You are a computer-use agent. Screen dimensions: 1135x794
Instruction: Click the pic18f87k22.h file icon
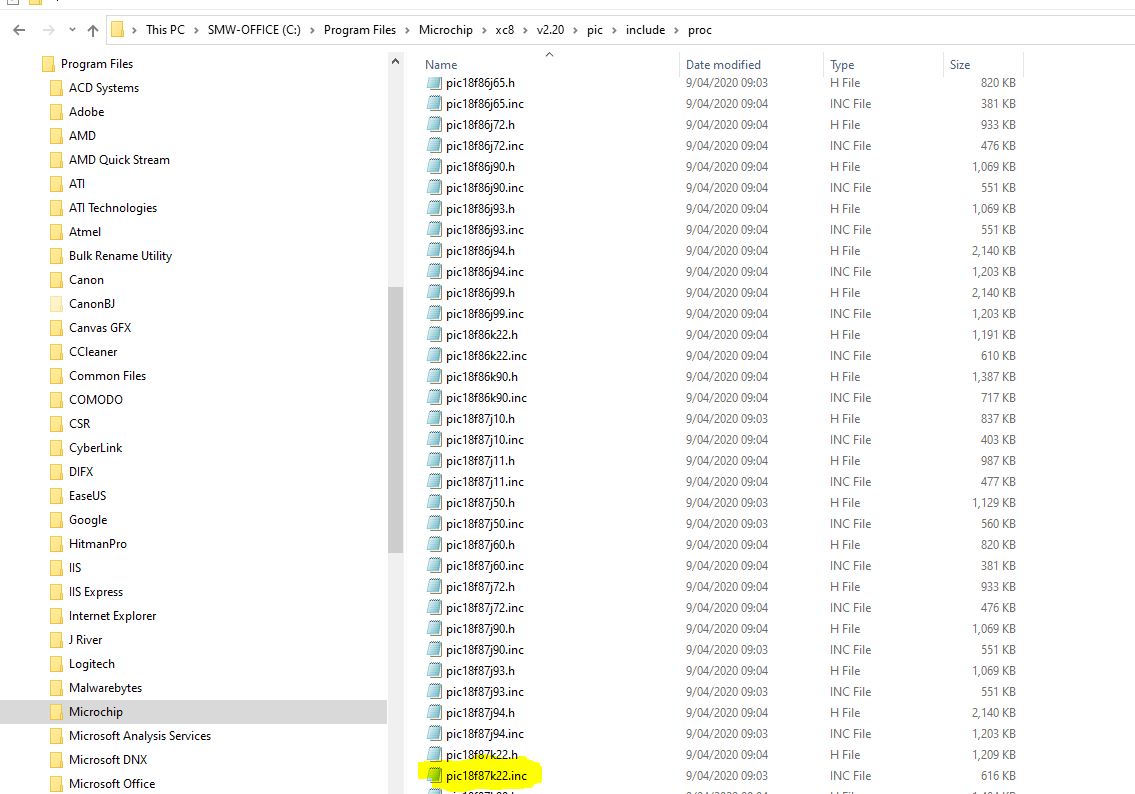434,754
